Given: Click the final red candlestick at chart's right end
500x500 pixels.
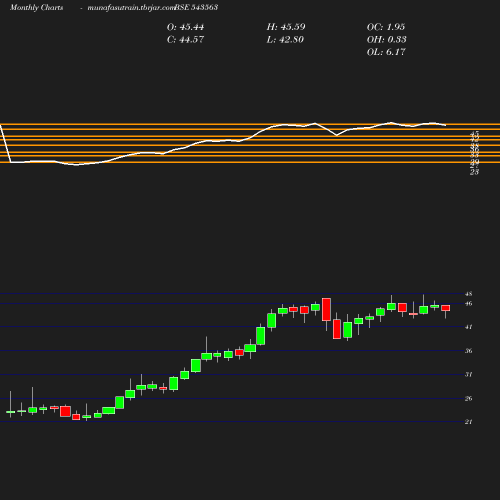Looking at the screenshot, I should pyautogui.click(x=446, y=308).
